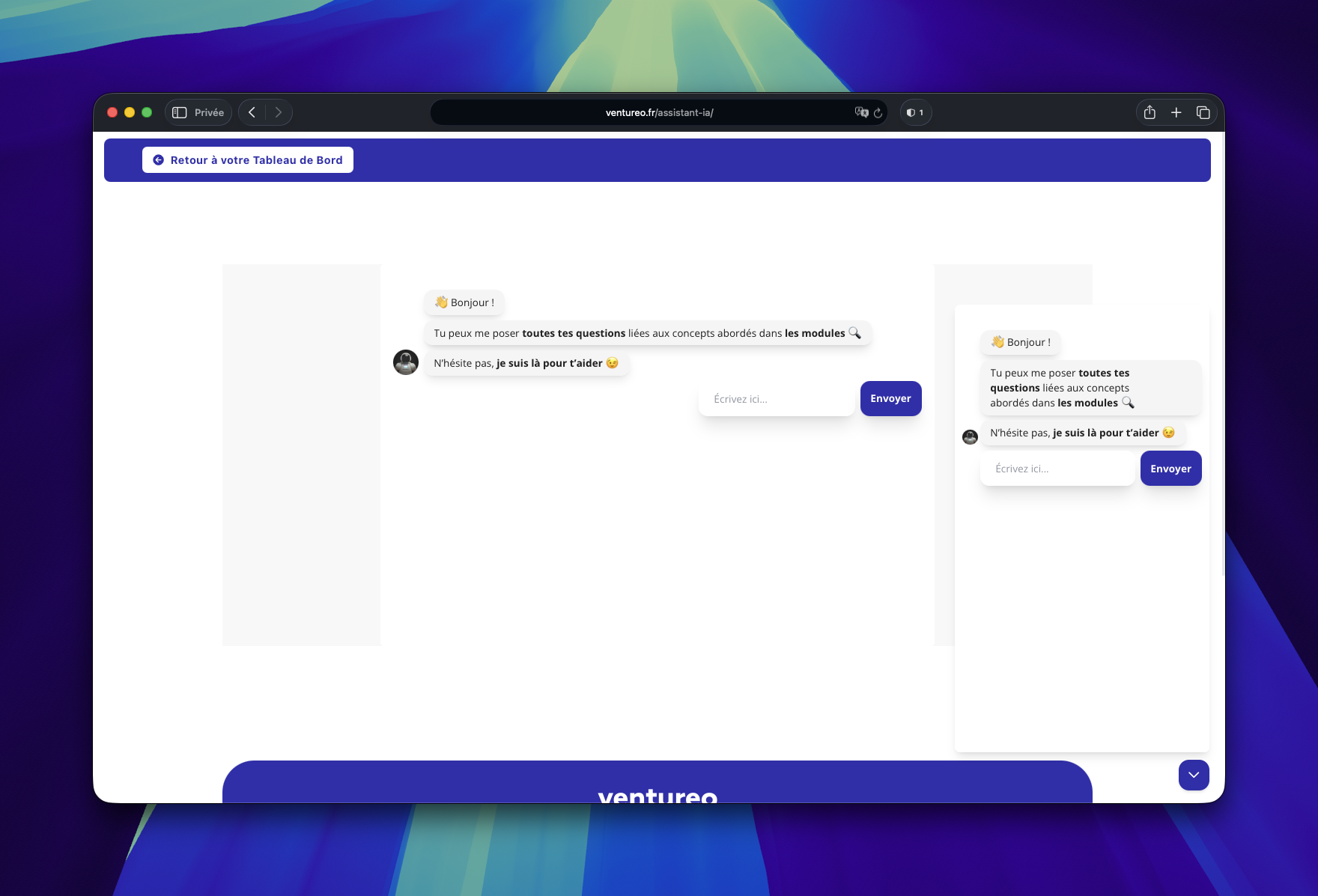Click the side widget Bonjour ! bubble
The image size is (1318, 896).
click(1021, 342)
